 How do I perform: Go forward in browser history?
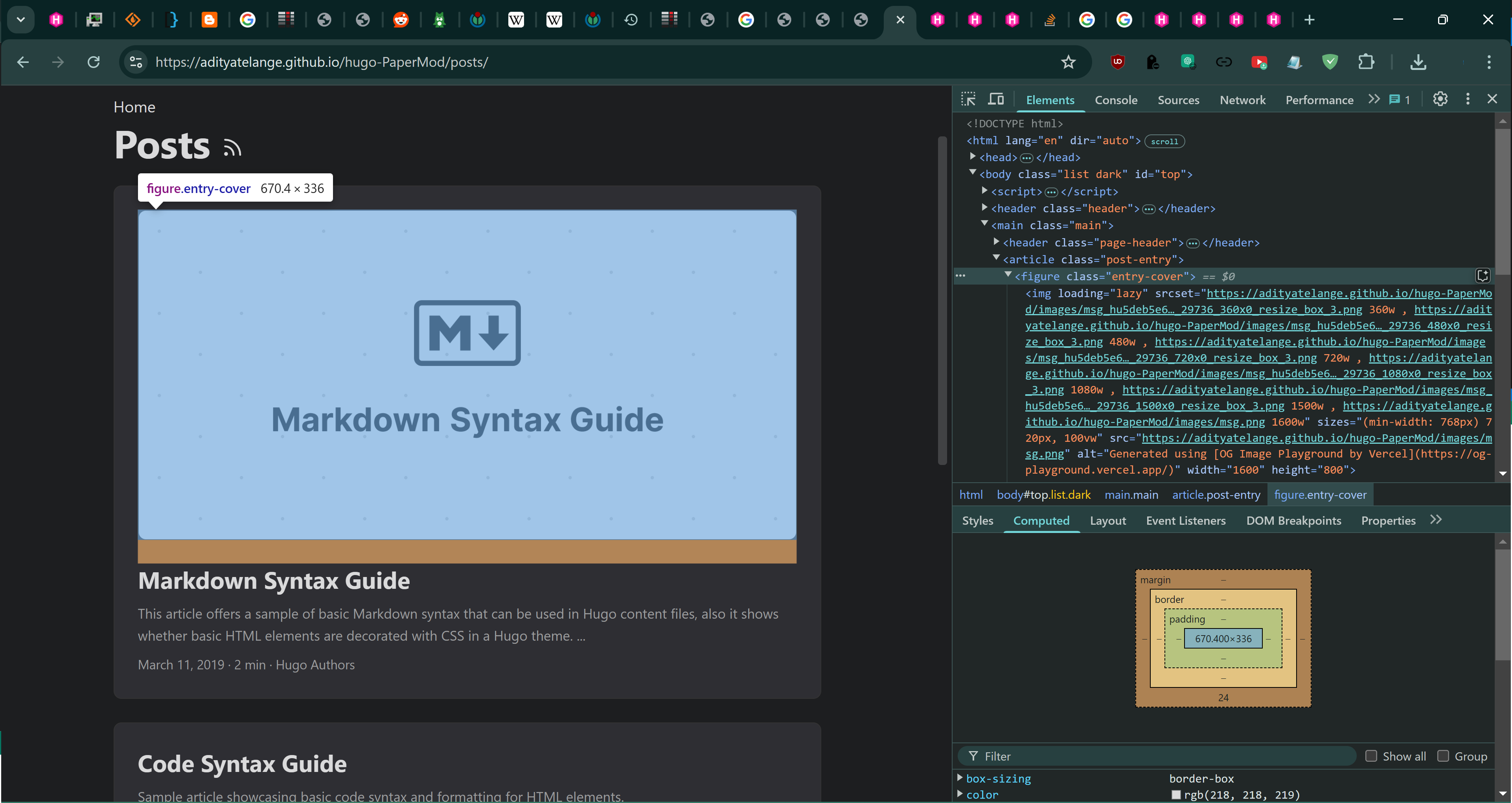pyautogui.click(x=57, y=62)
